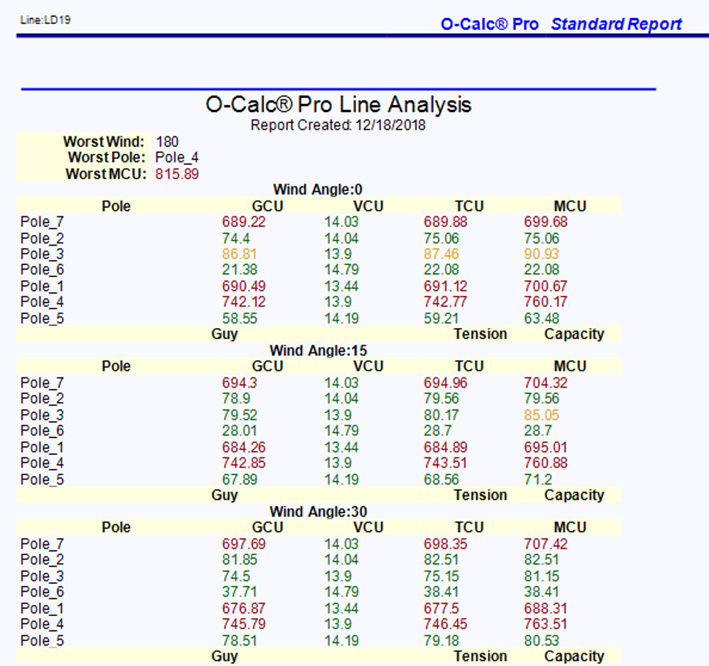Viewport: 709px width, 666px height.
Task: Select MCU value 760.88
Action: pos(545,463)
